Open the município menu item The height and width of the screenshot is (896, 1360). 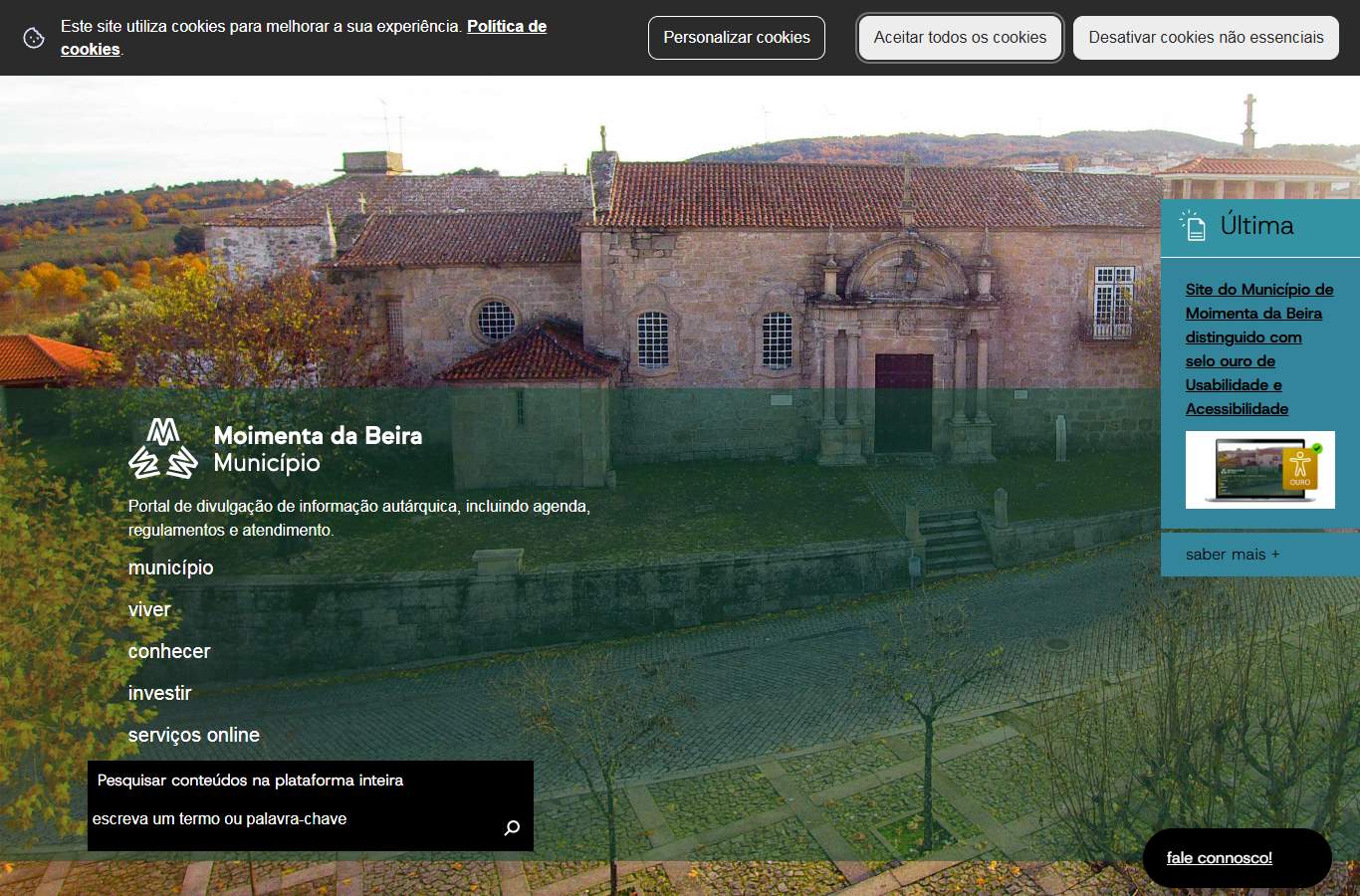170,567
